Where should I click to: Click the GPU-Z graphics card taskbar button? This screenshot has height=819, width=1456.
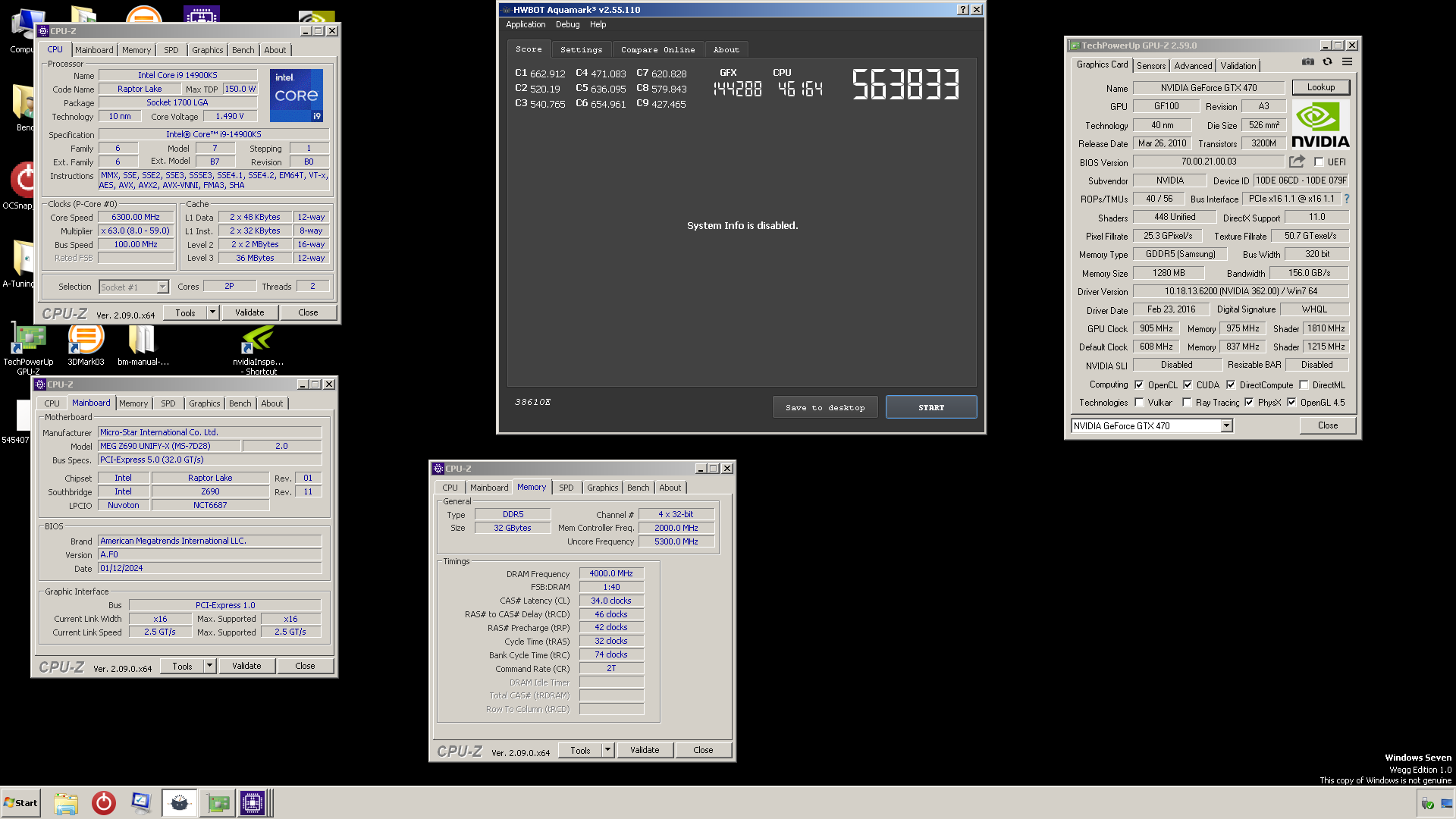point(218,803)
